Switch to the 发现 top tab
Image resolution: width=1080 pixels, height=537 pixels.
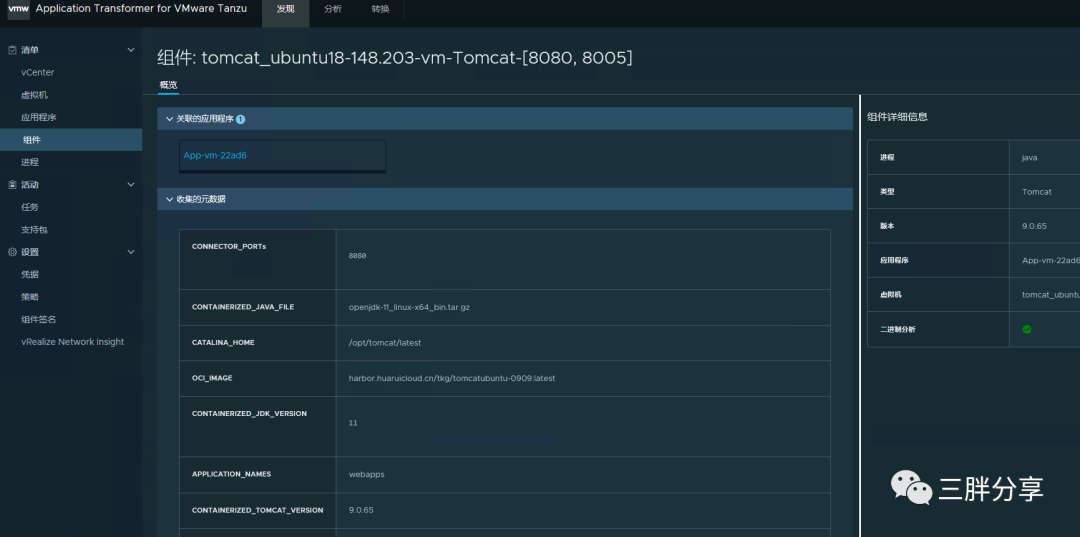285,10
